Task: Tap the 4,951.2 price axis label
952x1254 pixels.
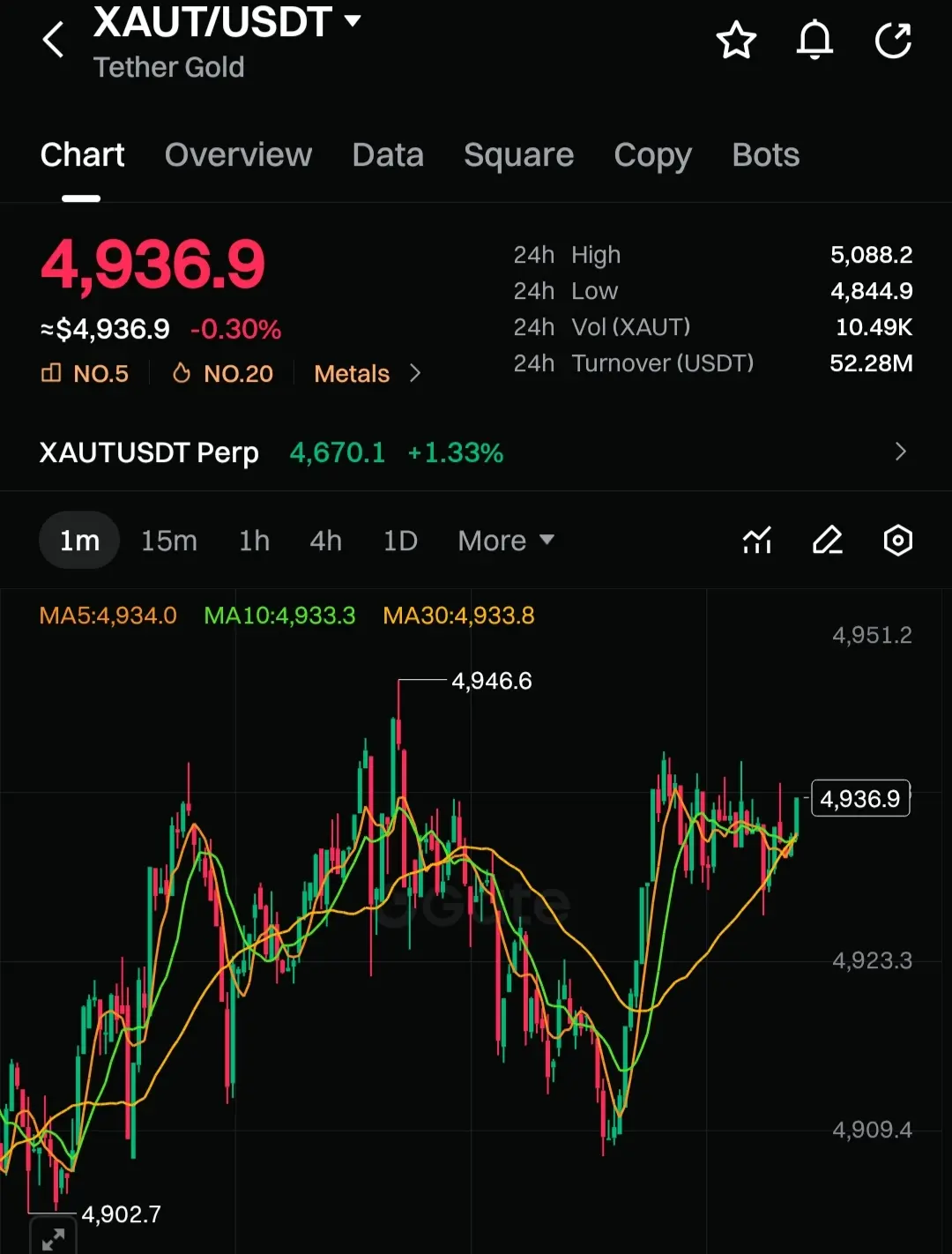Action: (x=872, y=635)
